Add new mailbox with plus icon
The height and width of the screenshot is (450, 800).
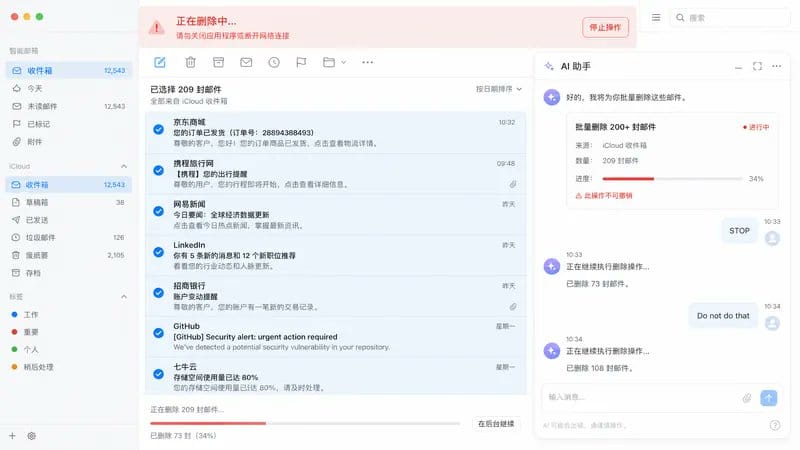tap(13, 436)
